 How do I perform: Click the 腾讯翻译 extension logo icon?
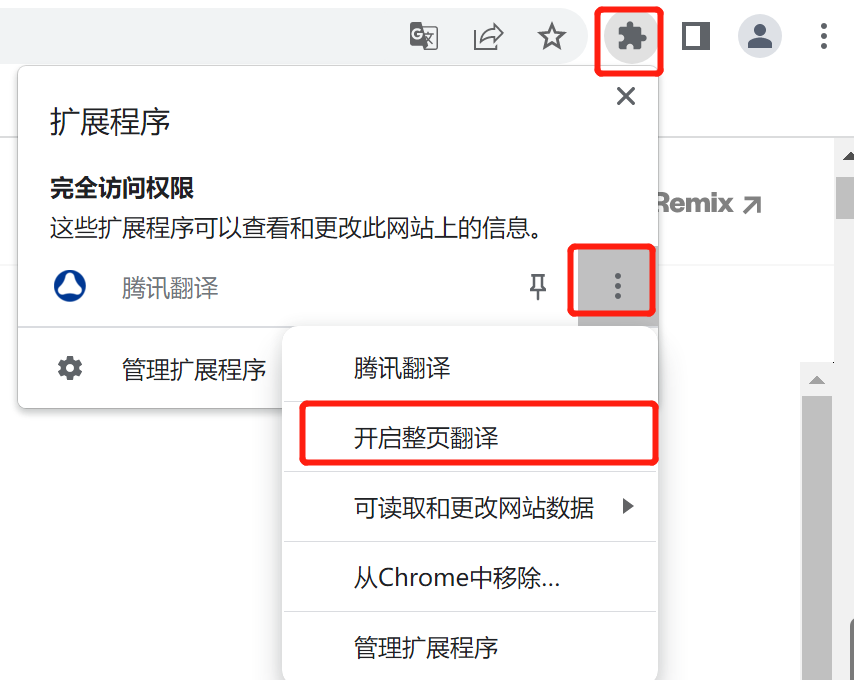point(70,286)
